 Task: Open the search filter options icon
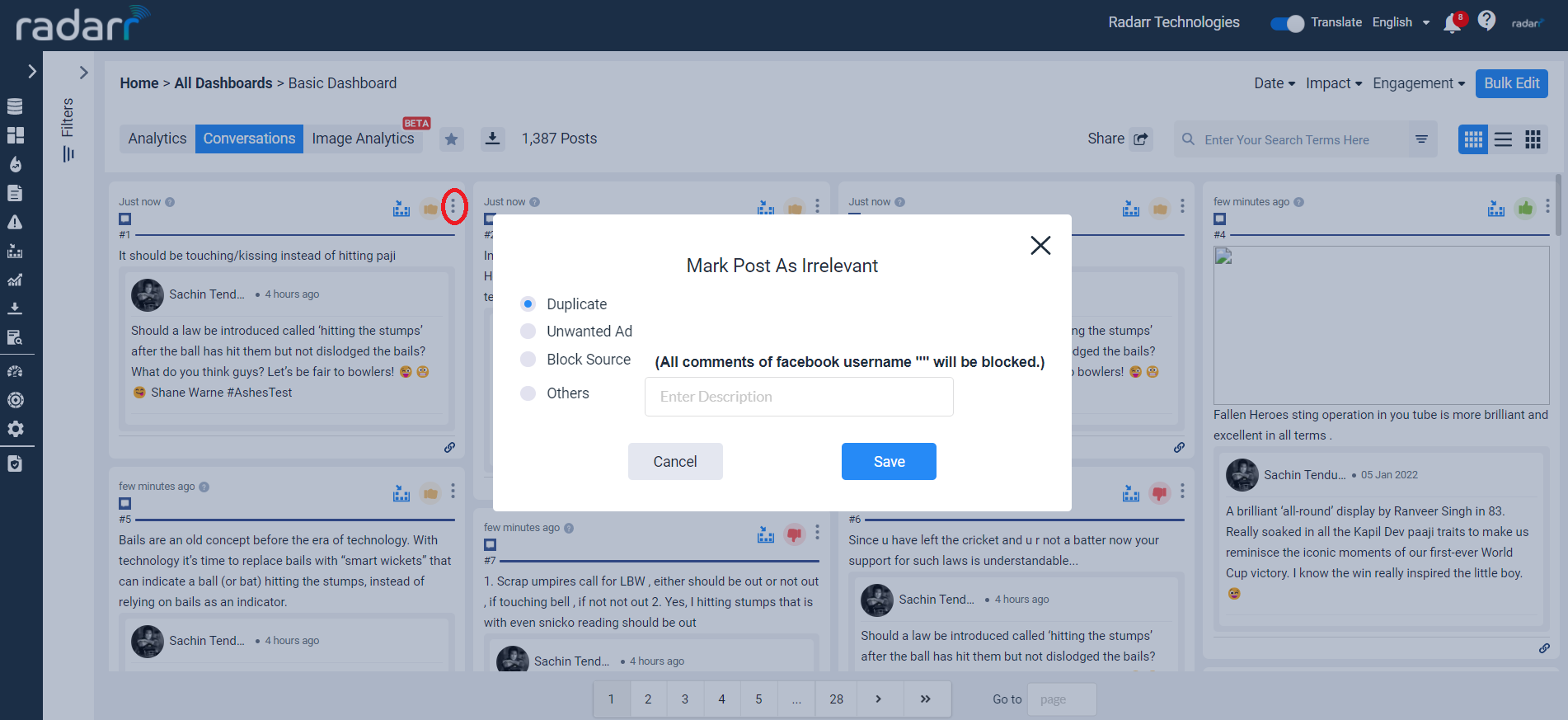pos(1421,139)
